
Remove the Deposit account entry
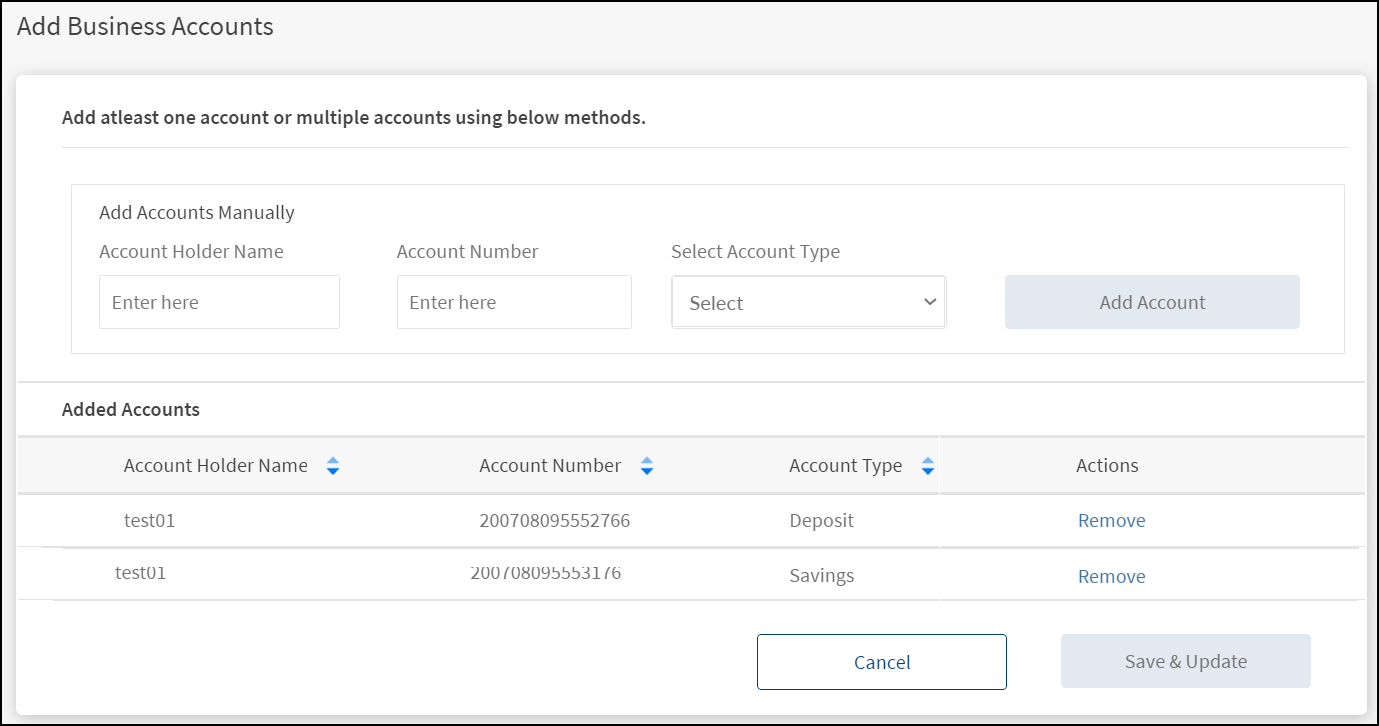click(1111, 521)
